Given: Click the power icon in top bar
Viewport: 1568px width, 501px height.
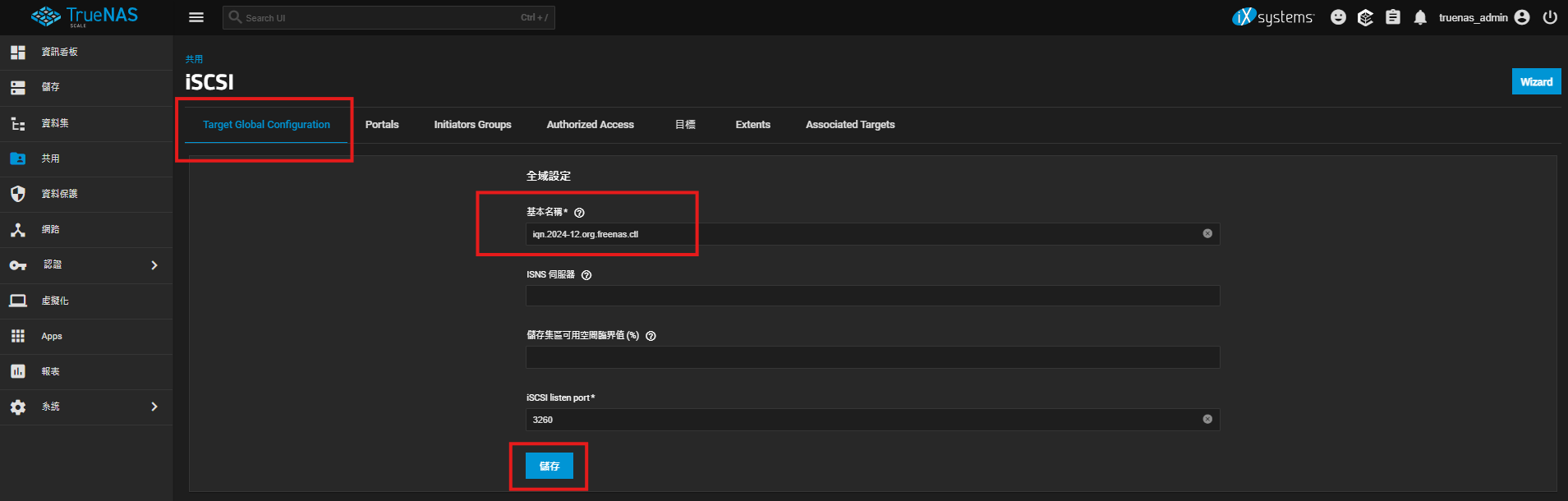Looking at the screenshot, I should (x=1550, y=17).
